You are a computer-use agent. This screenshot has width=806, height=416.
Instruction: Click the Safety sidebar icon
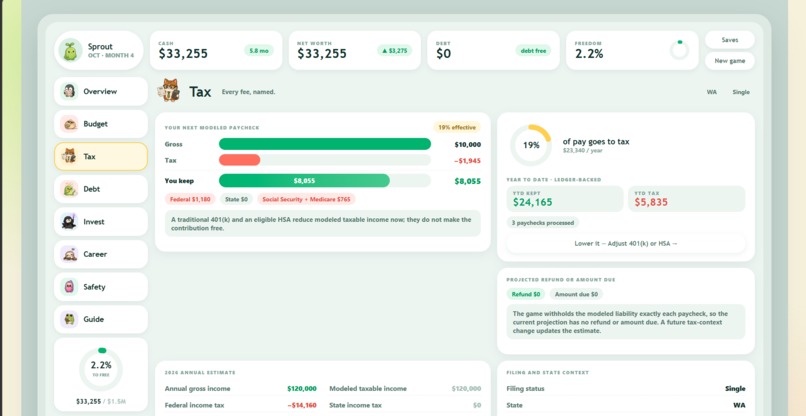pyautogui.click(x=69, y=287)
